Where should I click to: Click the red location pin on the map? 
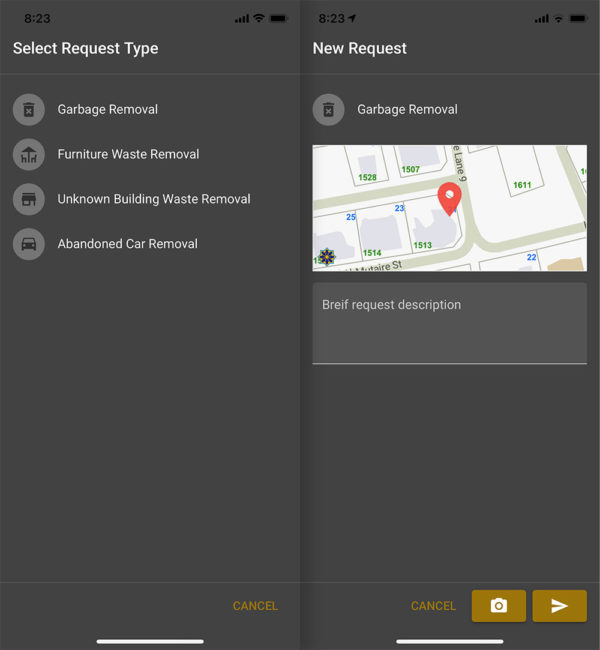click(x=450, y=198)
